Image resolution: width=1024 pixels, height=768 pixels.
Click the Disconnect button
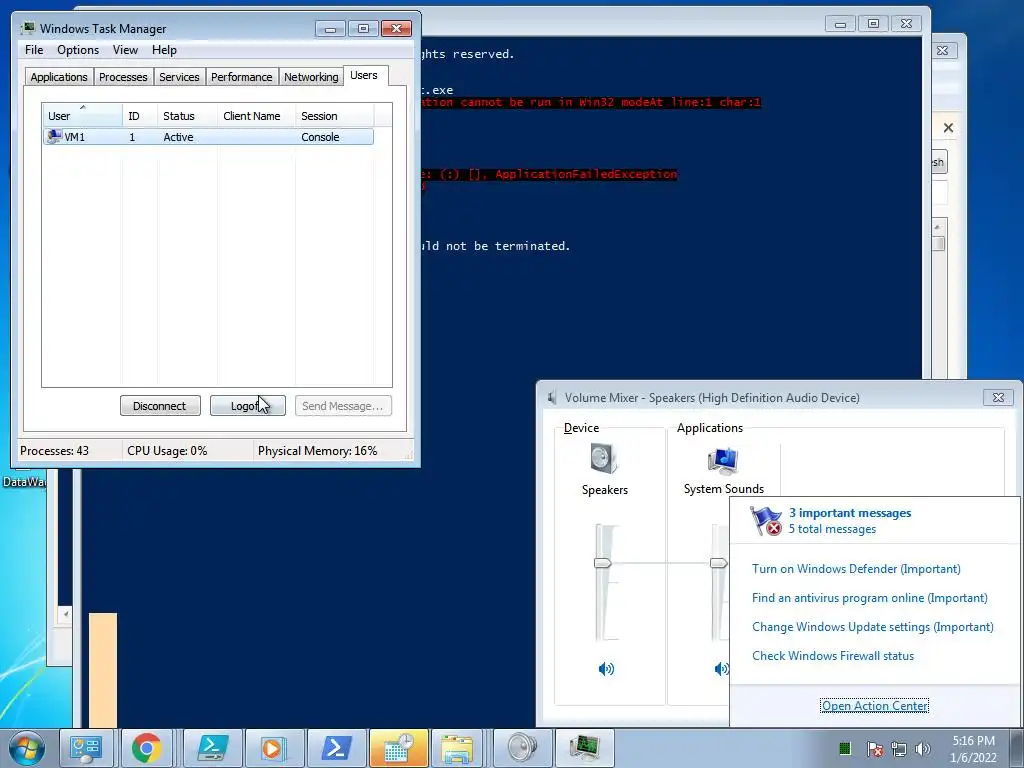click(x=160, y=406)
